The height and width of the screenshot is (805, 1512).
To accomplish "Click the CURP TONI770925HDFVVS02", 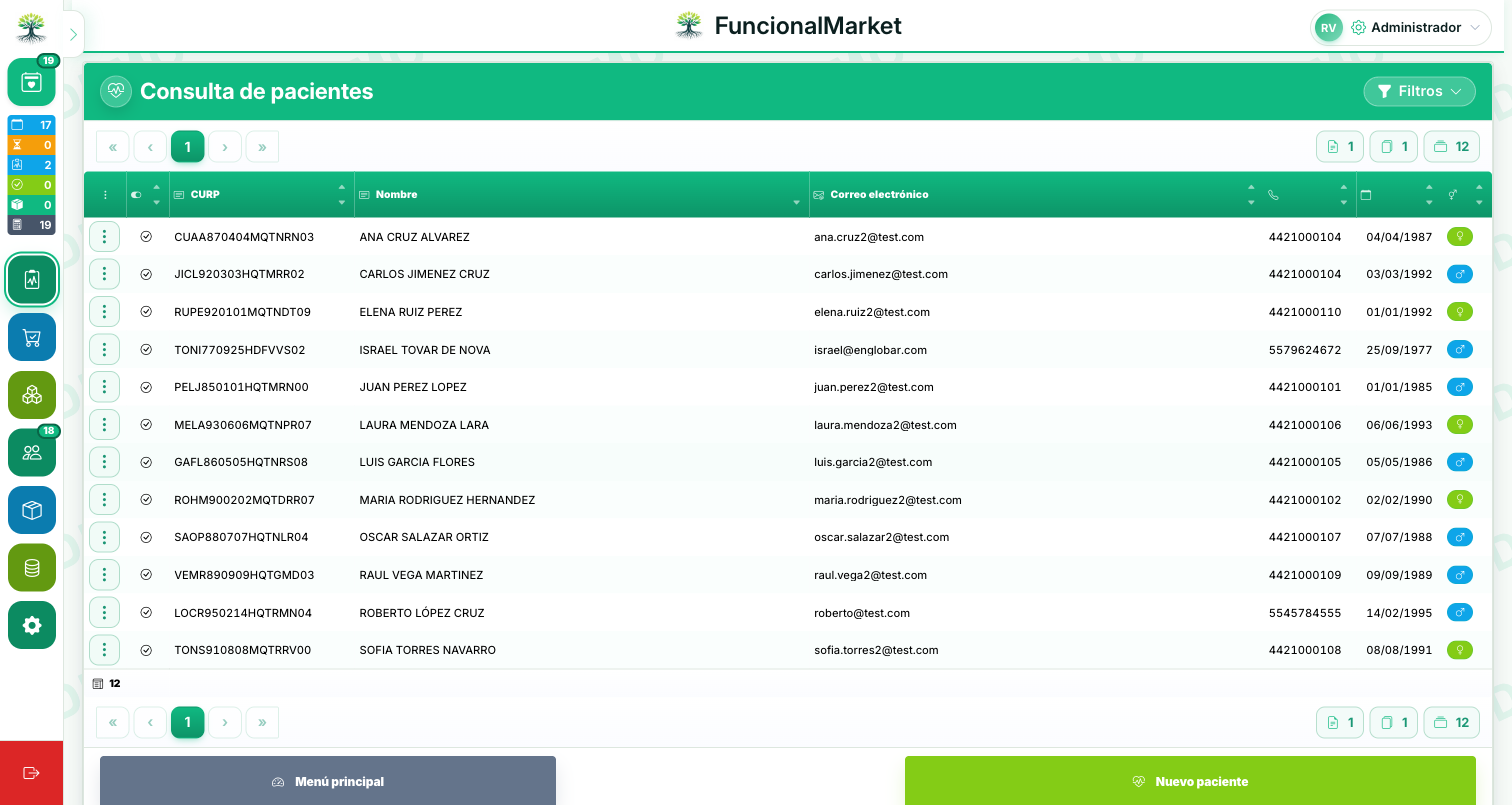I will [240, 350].
